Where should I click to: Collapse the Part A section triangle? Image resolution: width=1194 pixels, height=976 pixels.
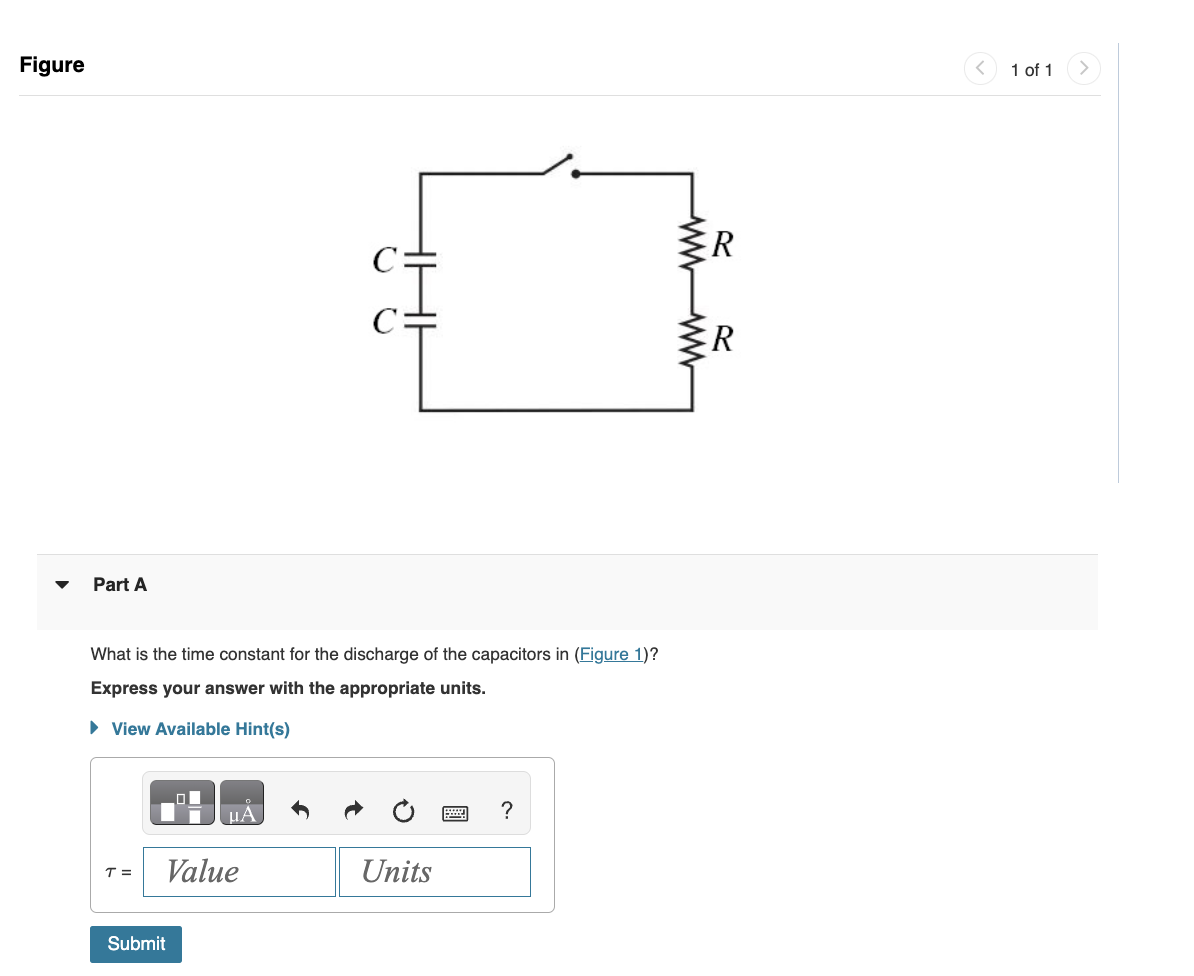60,585
